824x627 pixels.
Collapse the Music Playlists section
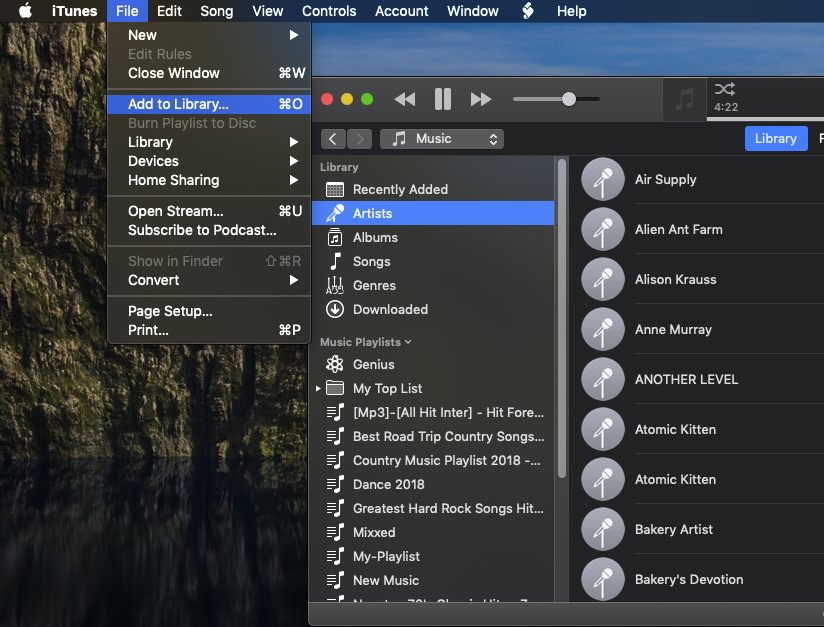tap(408, 342)
